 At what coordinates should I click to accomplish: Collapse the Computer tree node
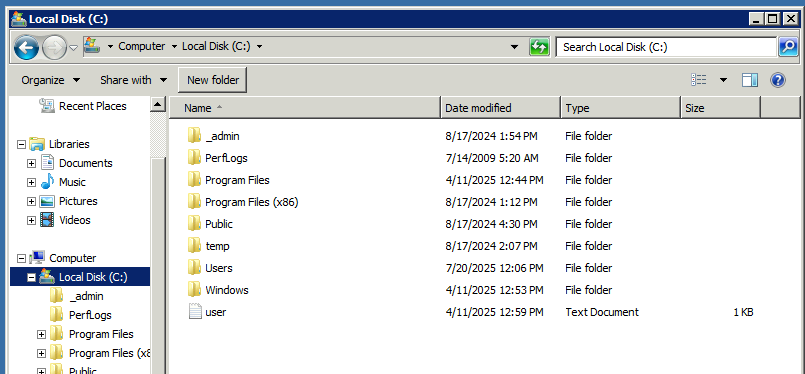(x=21, y=258)
